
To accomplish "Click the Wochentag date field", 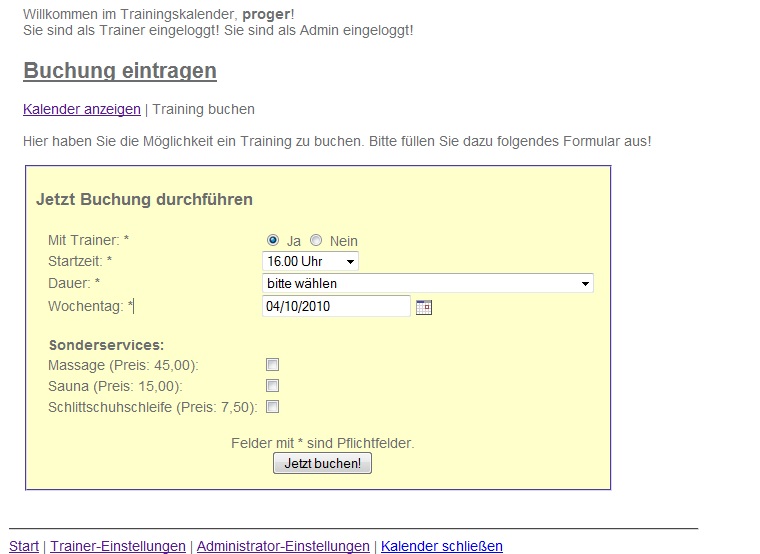I will click(x=335, y=306).
